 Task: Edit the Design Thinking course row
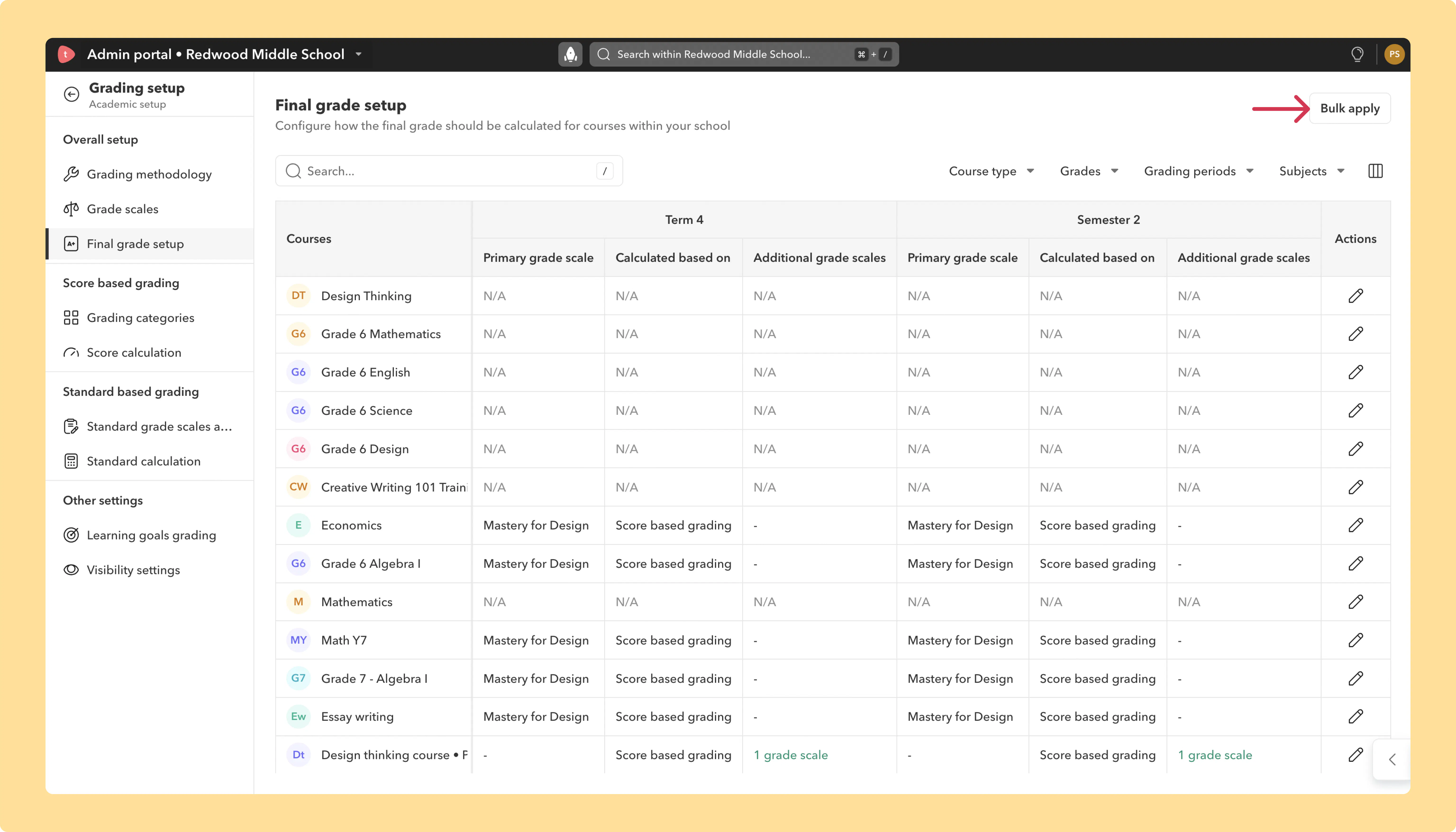[1356, 296]
